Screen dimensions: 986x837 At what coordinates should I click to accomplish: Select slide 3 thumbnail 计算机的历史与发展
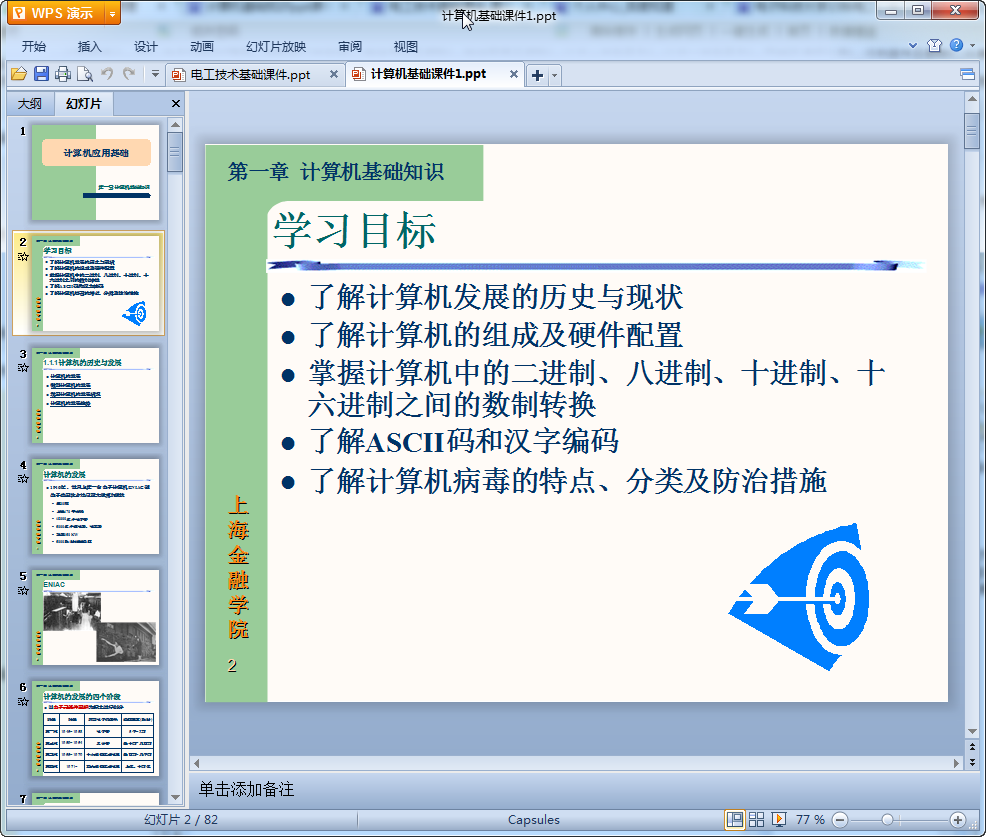(96, 396)
